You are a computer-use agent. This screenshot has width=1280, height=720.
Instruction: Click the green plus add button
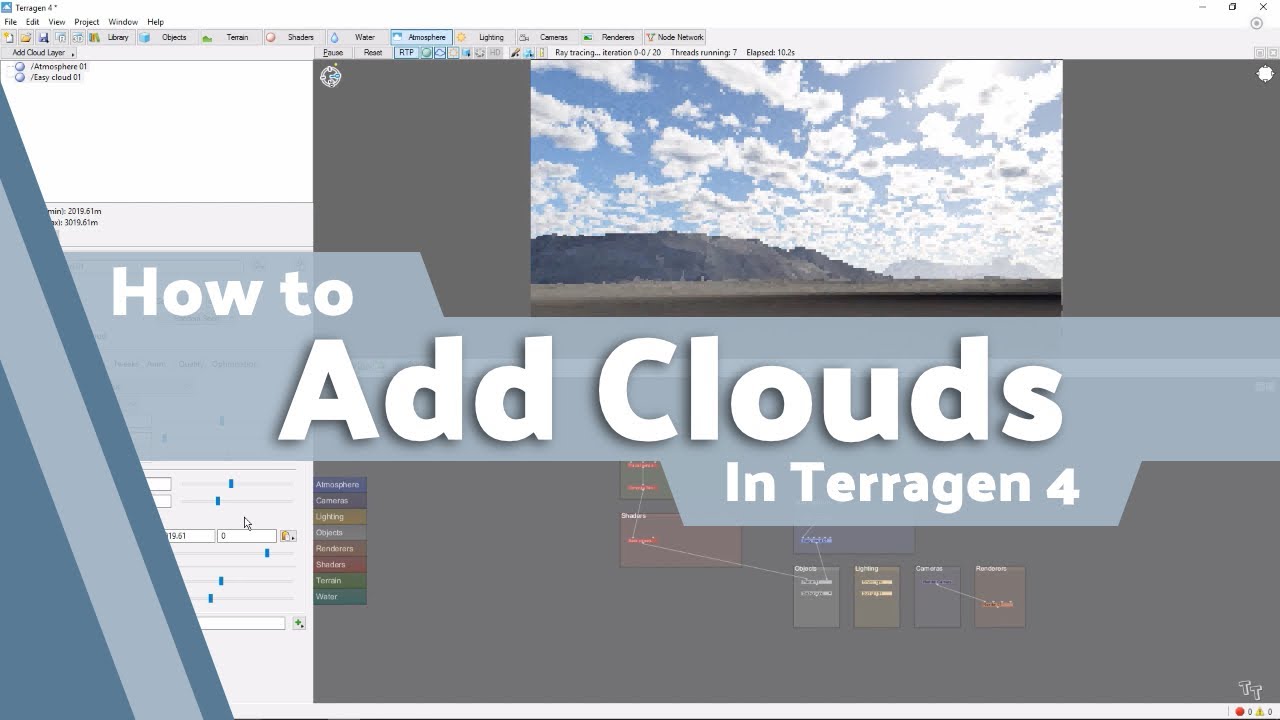(298, 623)
